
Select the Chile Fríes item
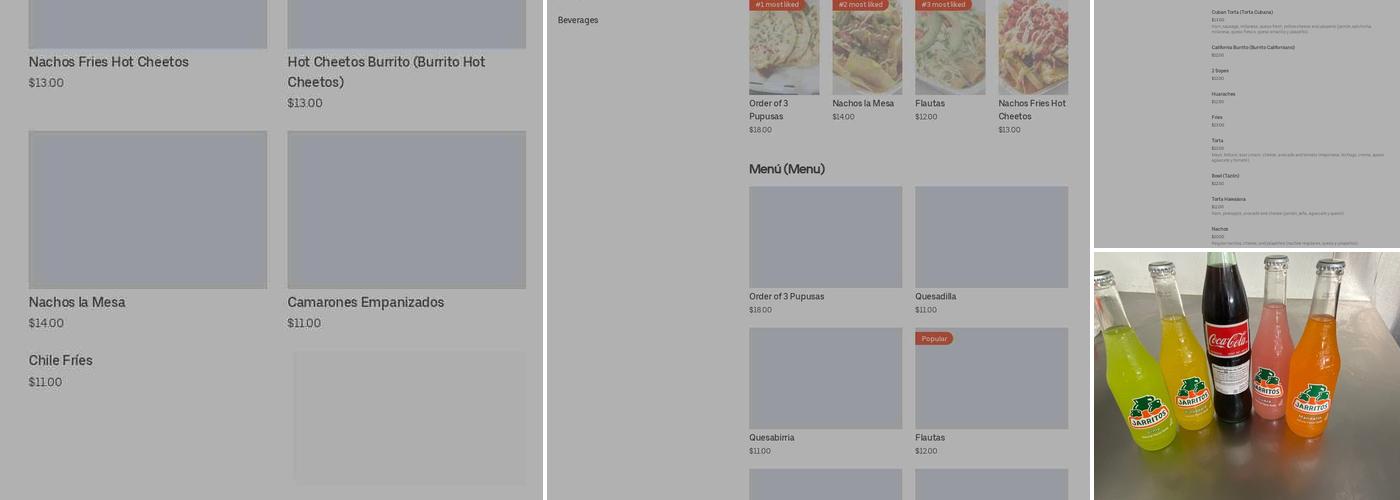point(61,360)
